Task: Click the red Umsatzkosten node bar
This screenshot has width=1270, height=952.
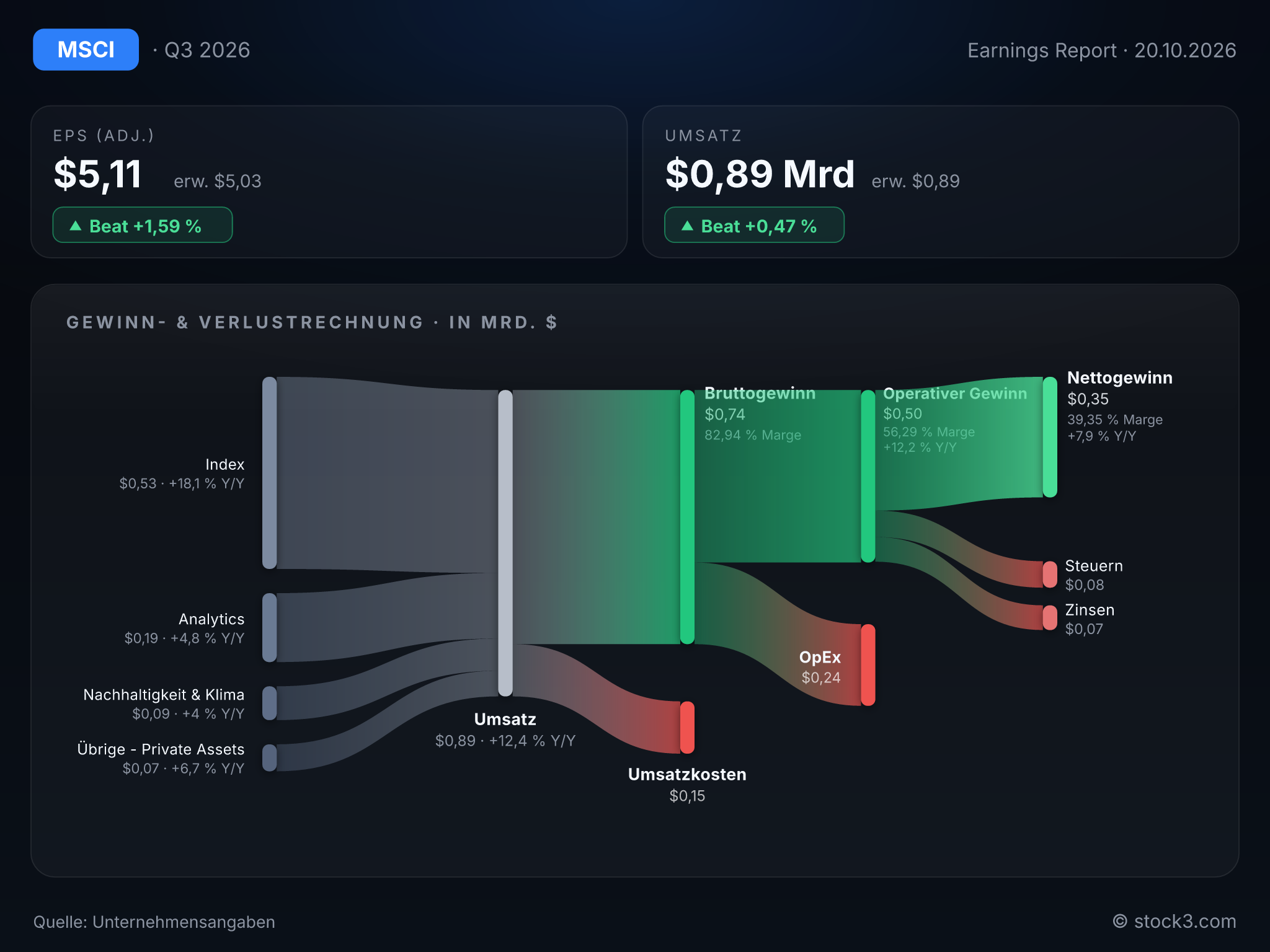Action: pyautogui.click(x=687, y=728)
